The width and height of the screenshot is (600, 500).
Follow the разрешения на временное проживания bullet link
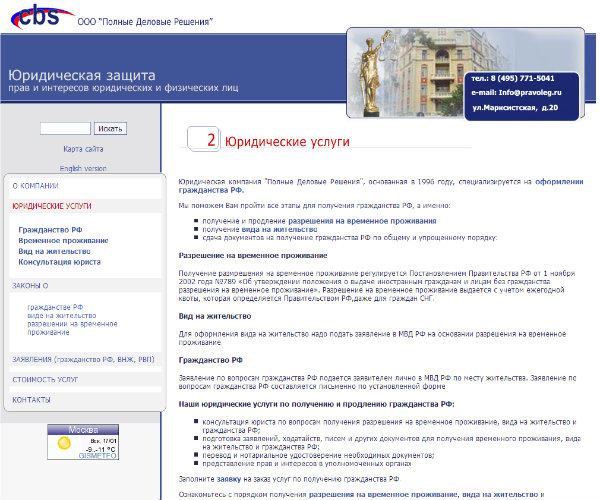point(362,221)
